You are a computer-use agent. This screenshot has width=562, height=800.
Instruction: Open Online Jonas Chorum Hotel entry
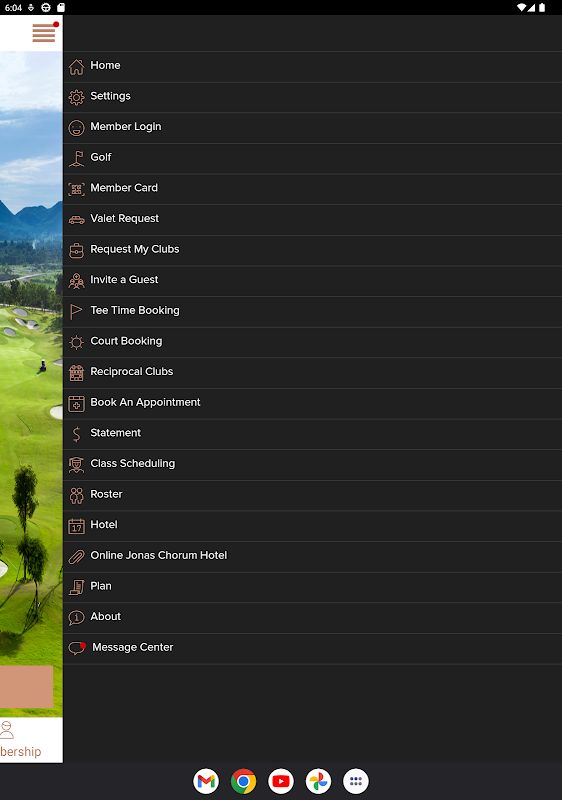[313, 557]
